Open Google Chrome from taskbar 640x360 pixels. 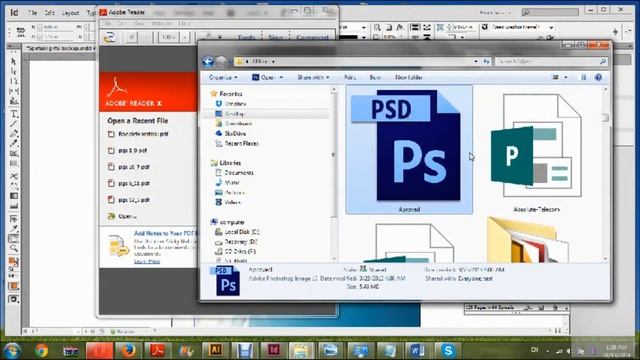pos(41,350)
